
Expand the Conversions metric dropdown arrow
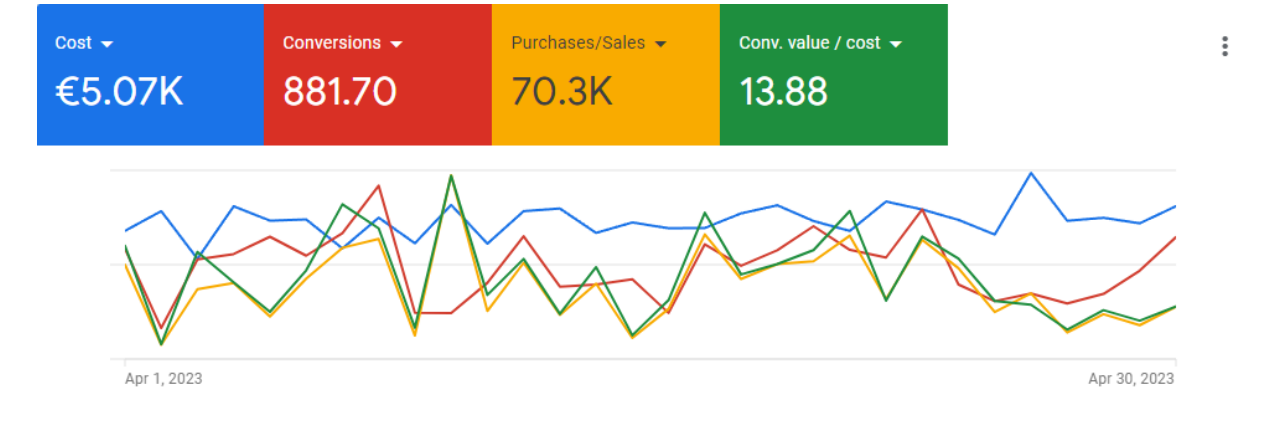(396, 44)
